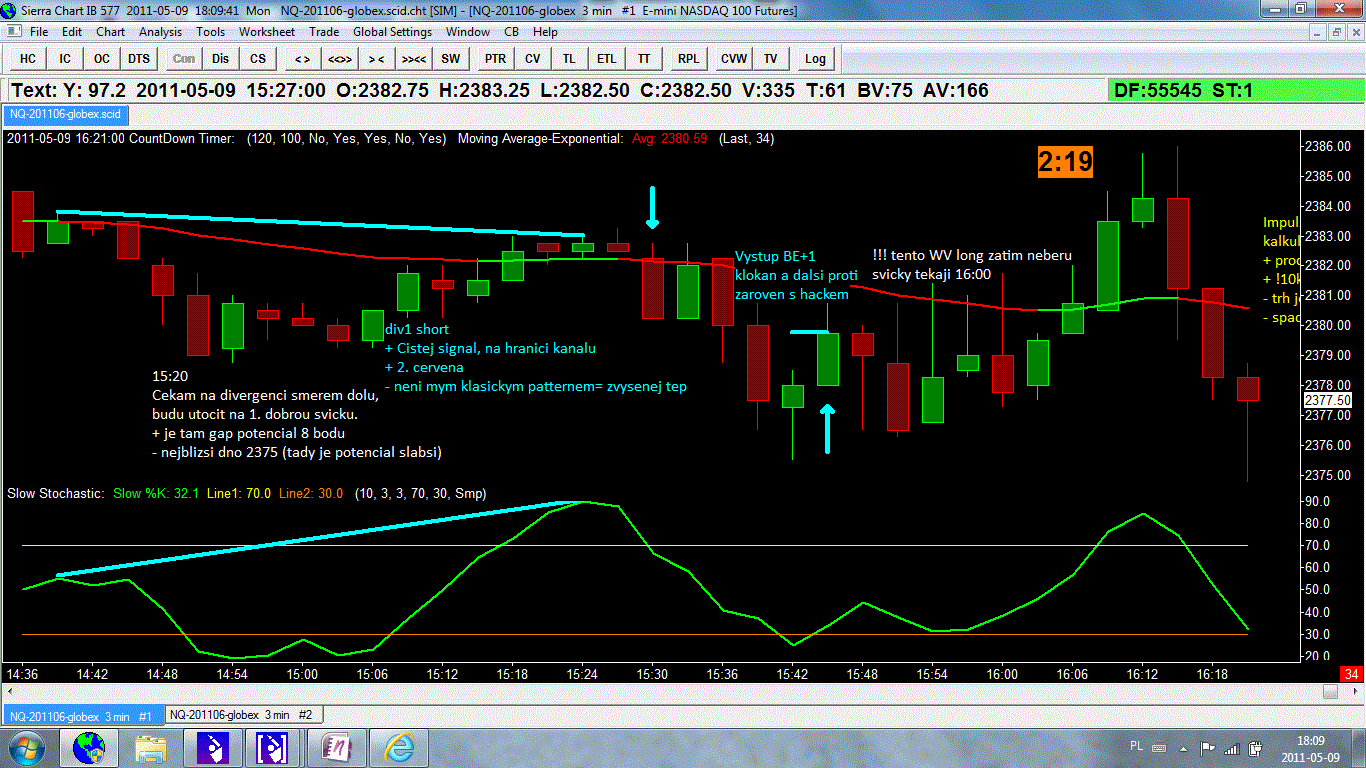Image resolution: width=1366 pixels, height=768 pixels.
Task: Open the Window menu
Action: (x=468, y=32)
